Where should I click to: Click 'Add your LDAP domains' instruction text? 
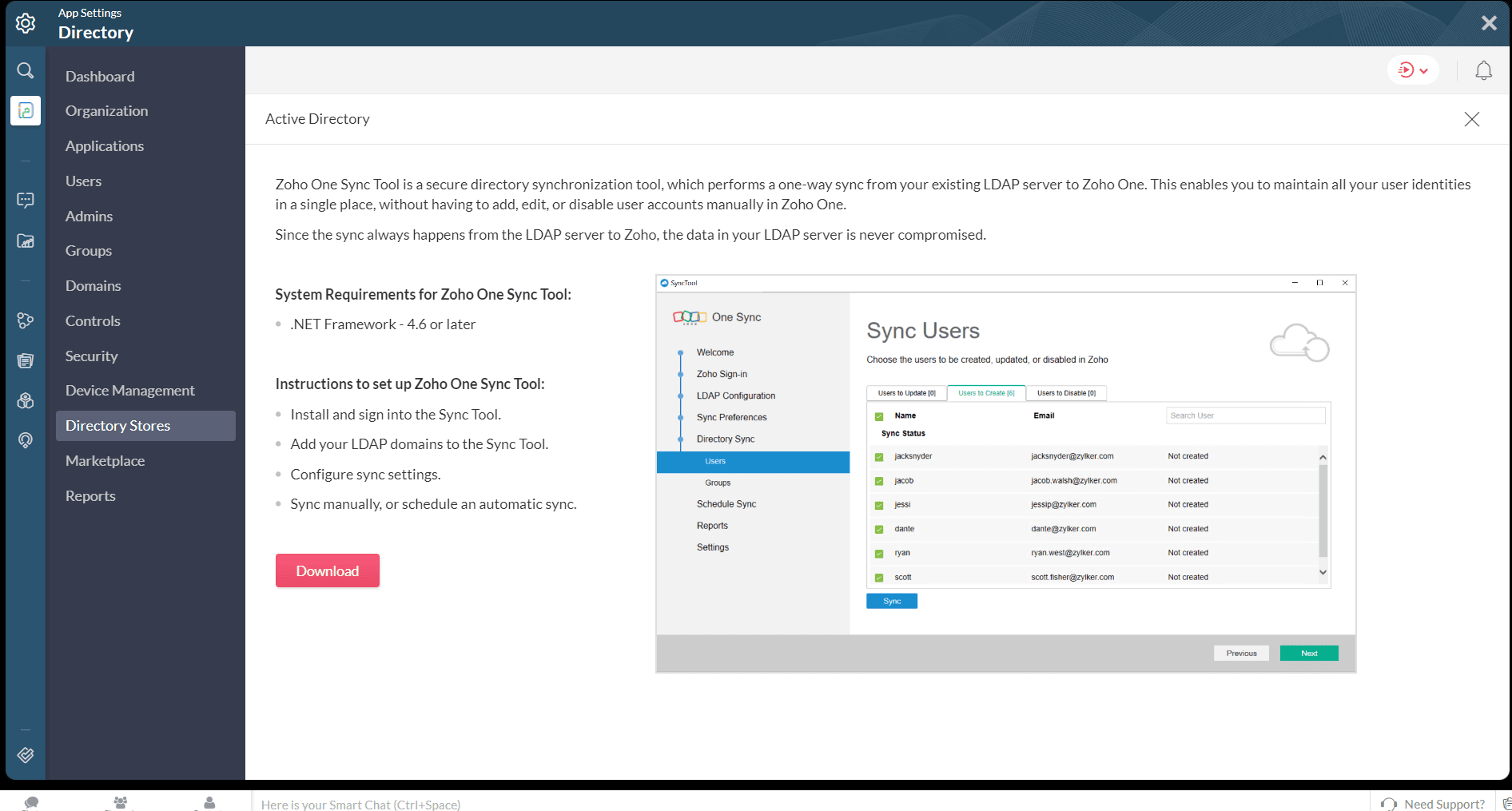[420, 444]
